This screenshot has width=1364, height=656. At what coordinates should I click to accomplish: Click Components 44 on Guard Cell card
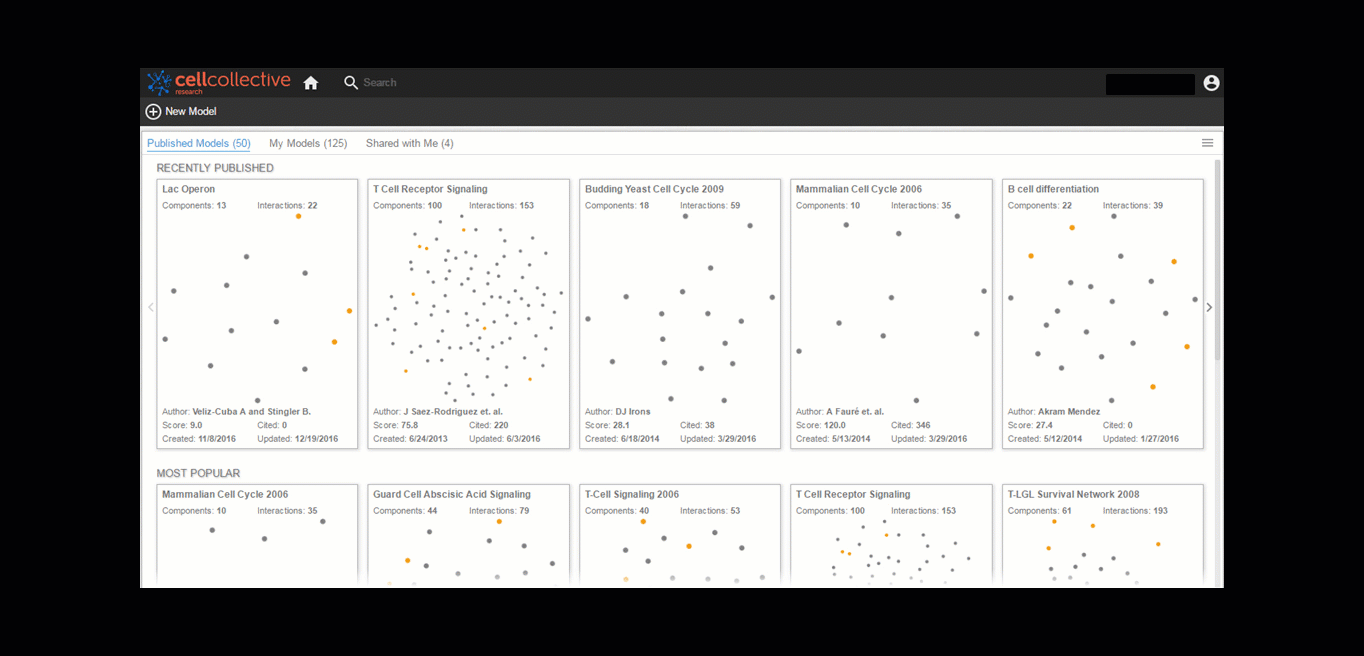click(x=433, y=511)
